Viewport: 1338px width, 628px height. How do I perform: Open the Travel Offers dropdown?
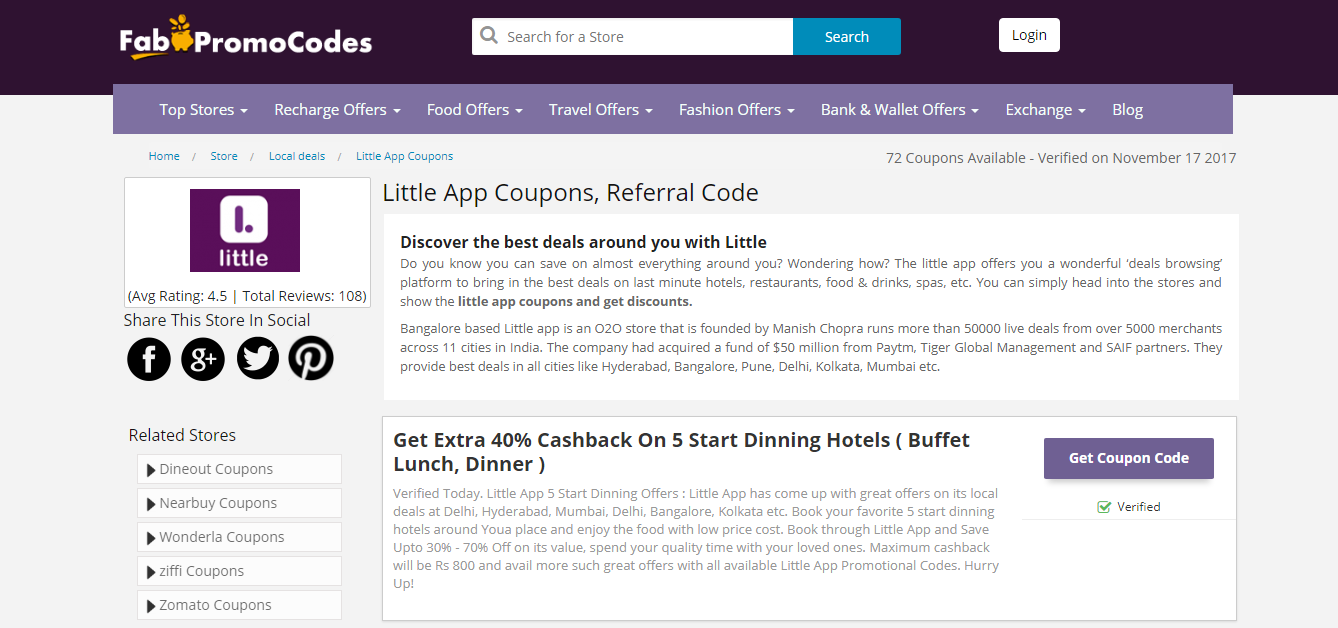(x=600, y=110)
